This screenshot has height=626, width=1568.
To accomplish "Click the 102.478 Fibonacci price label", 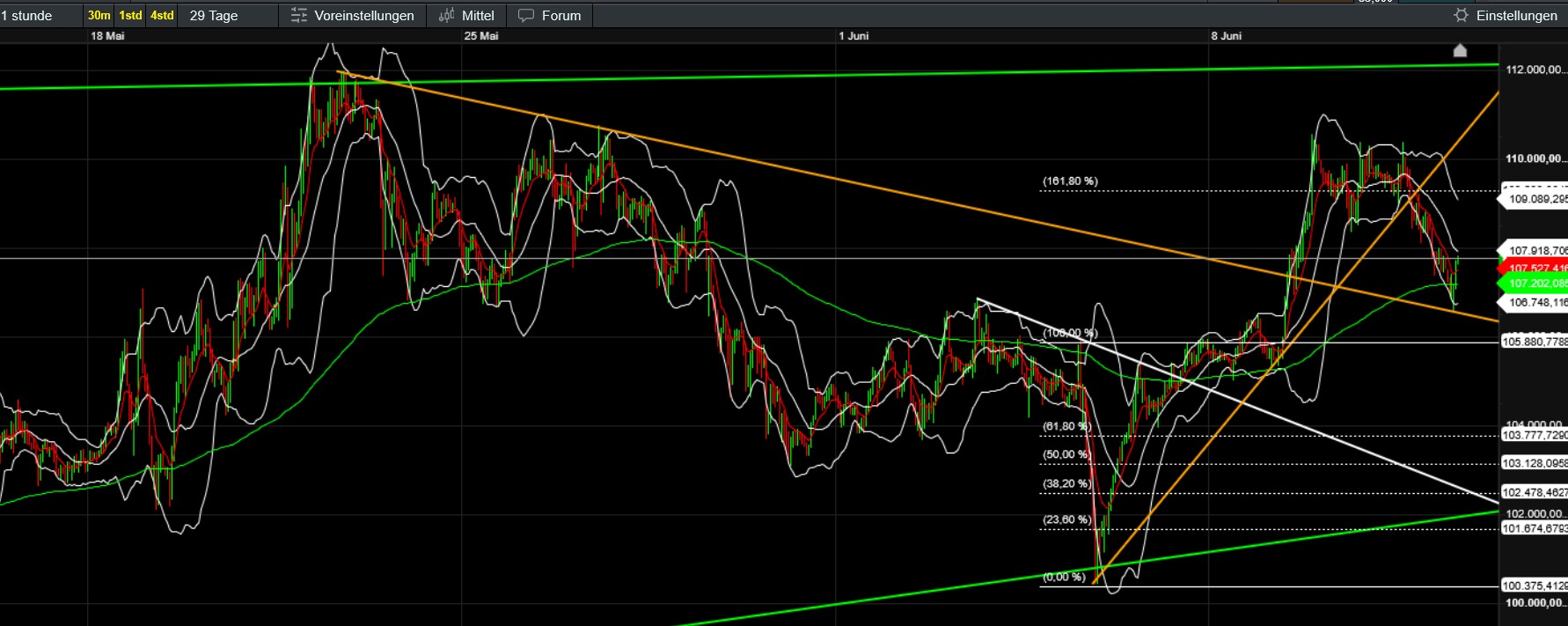I will point(1535,492).
